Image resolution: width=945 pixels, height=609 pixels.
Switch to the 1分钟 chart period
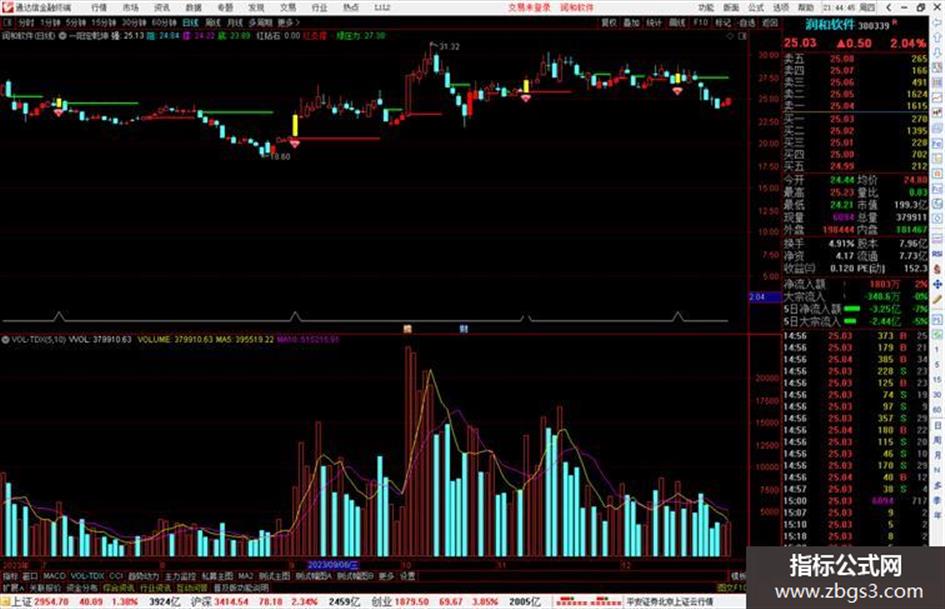pos(50,22)
